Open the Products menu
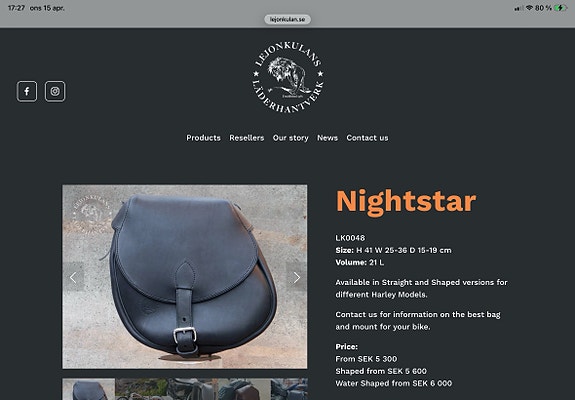 (204, 138)
